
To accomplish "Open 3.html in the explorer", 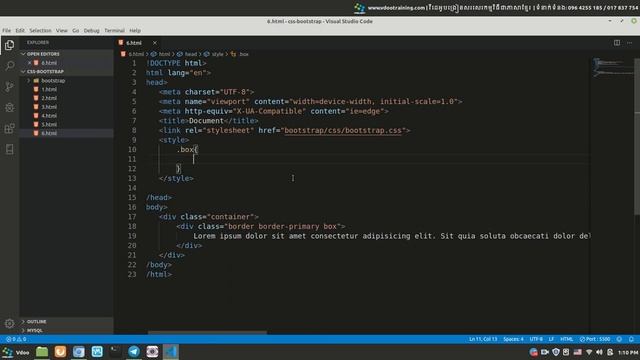I will (x=66, y=107).
